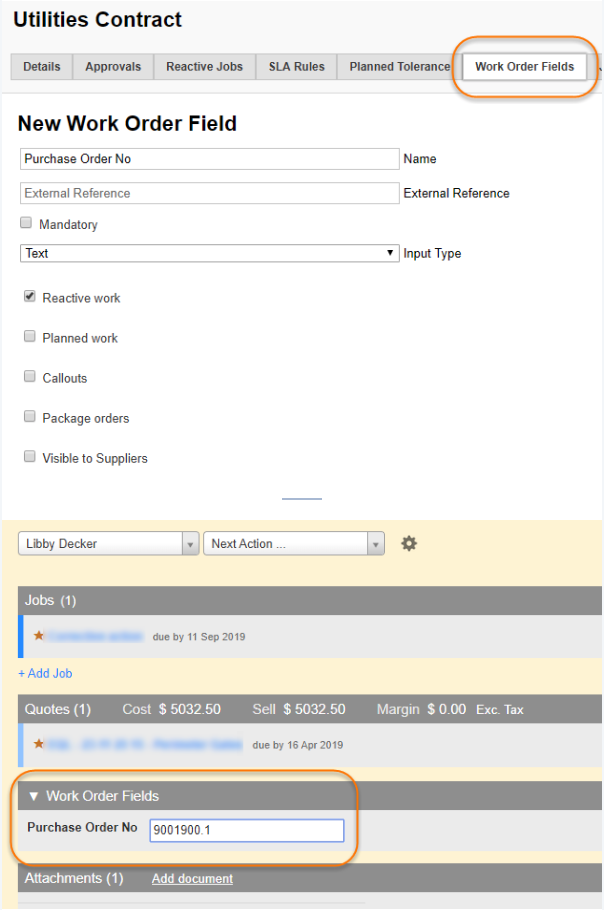Uncheck the Reactive work checkbox
This screenshot has width=604, height=910.
pyautogui.click(x=30, y=297)
